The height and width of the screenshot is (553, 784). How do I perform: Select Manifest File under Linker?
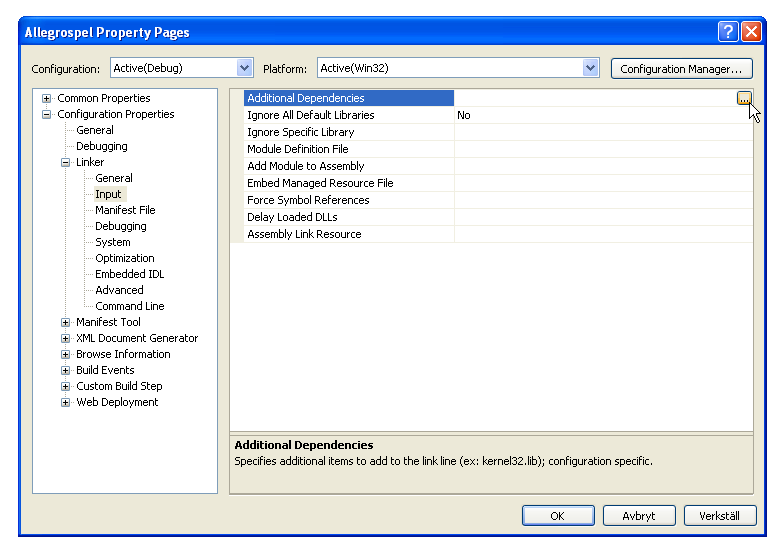coord(125,210)
